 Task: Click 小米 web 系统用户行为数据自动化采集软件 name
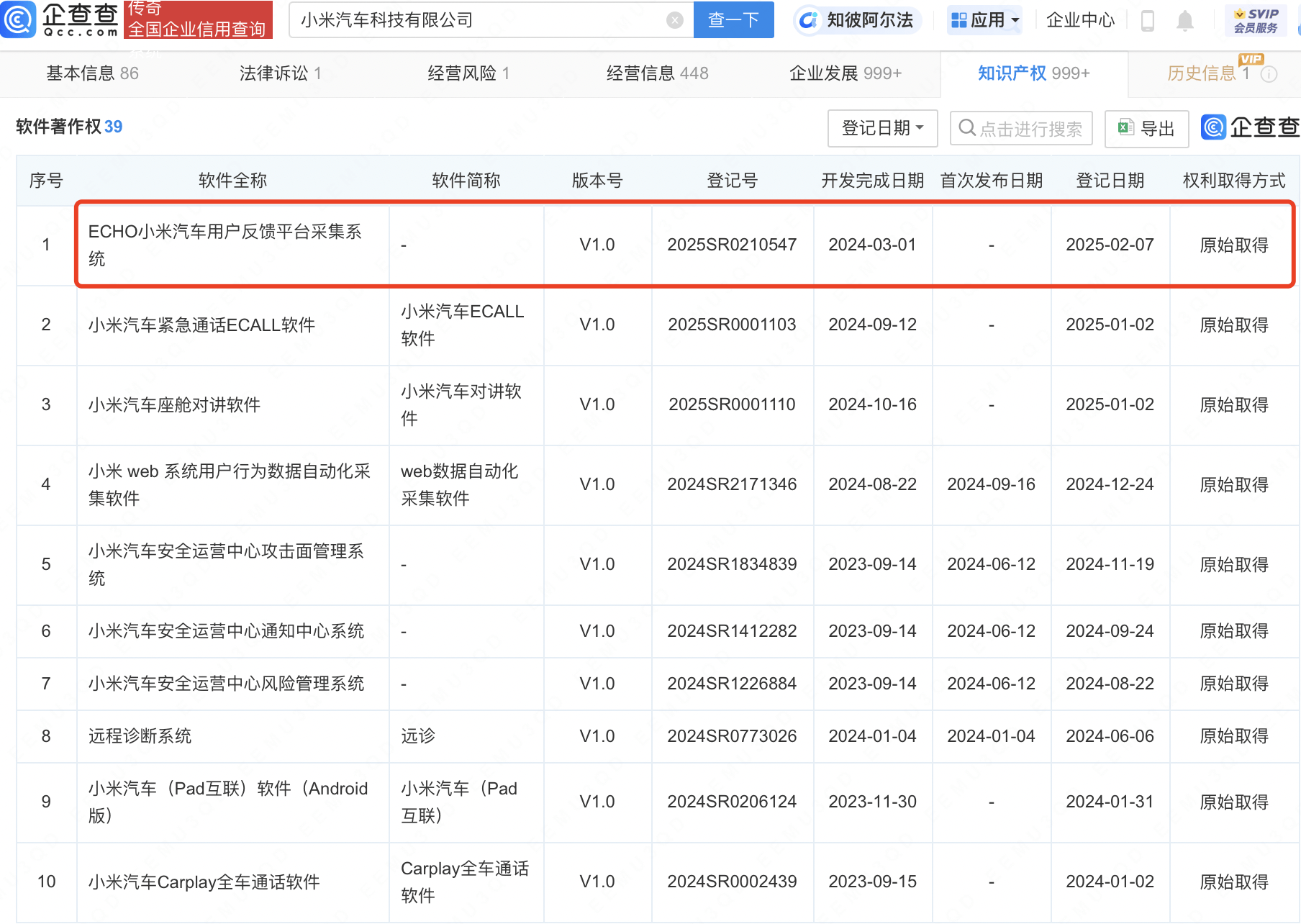pos(230,485)
